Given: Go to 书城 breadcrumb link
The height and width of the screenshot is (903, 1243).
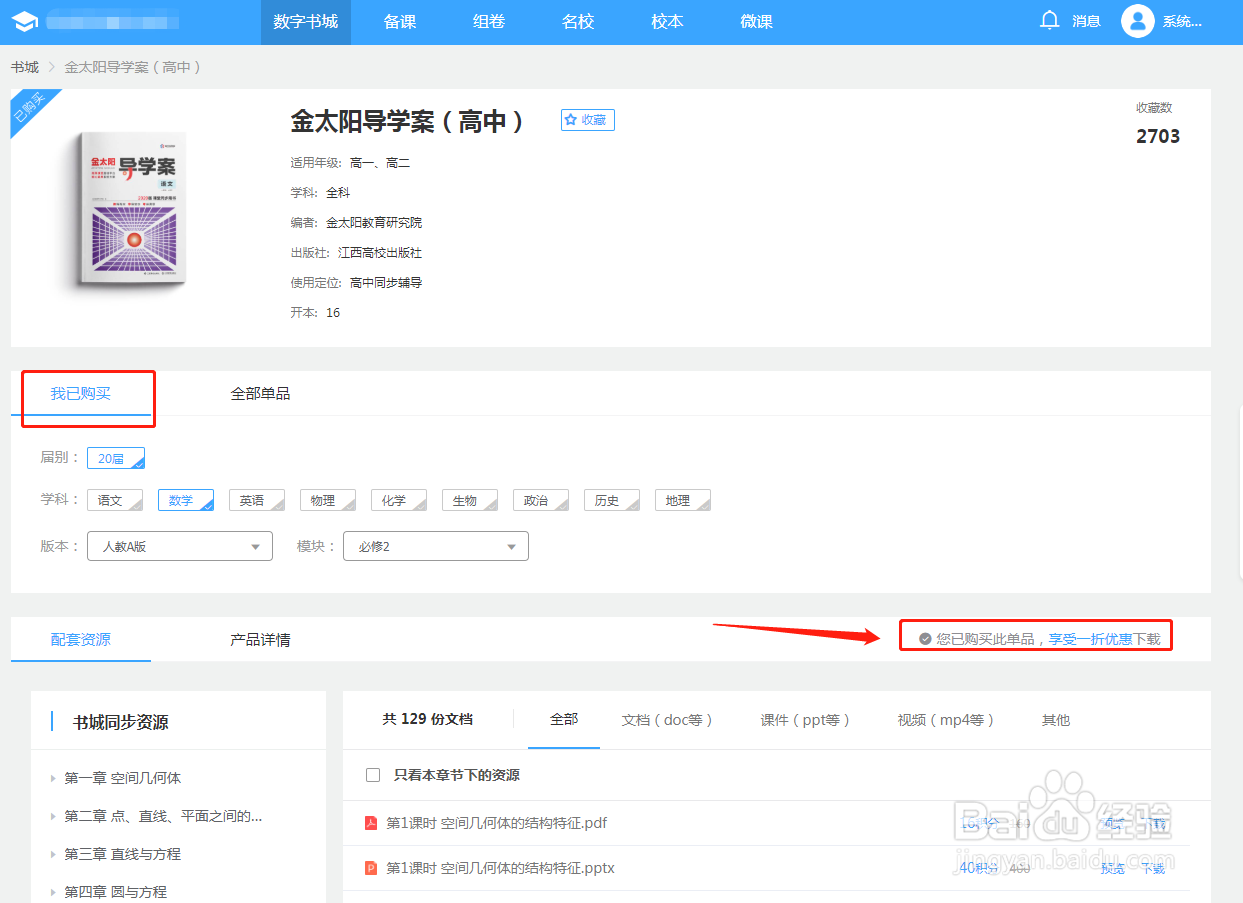Looking at the screenshot, I should [25, 67].
